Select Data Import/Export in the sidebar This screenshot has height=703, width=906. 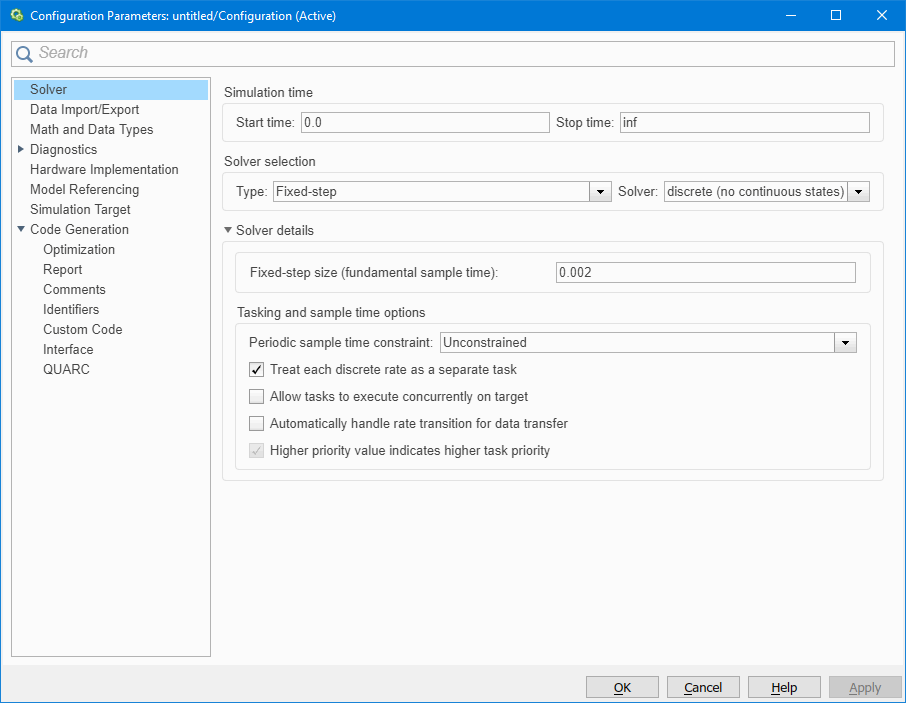(84, 110)
